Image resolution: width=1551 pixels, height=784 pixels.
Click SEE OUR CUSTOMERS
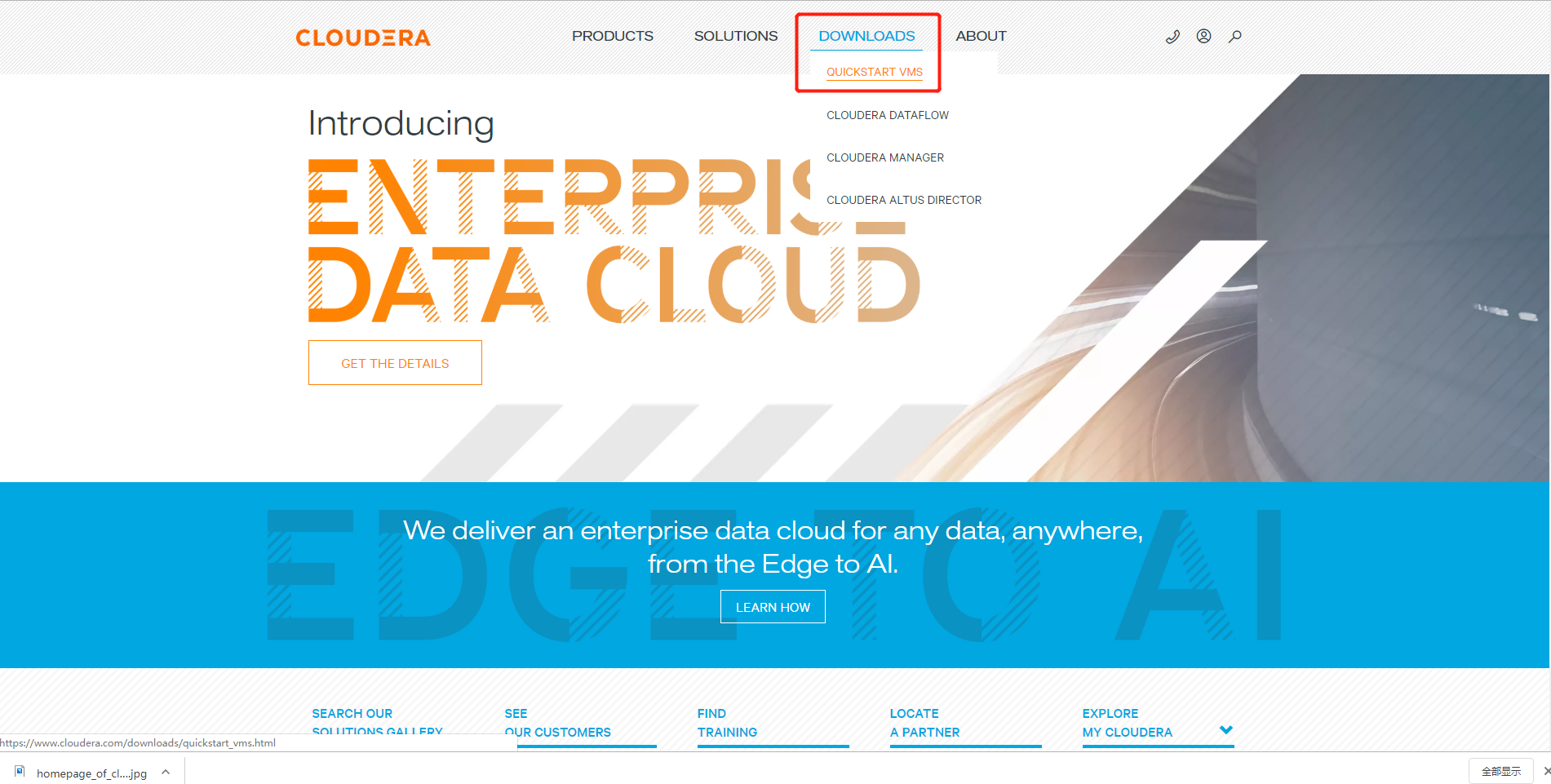pos(559,722)
